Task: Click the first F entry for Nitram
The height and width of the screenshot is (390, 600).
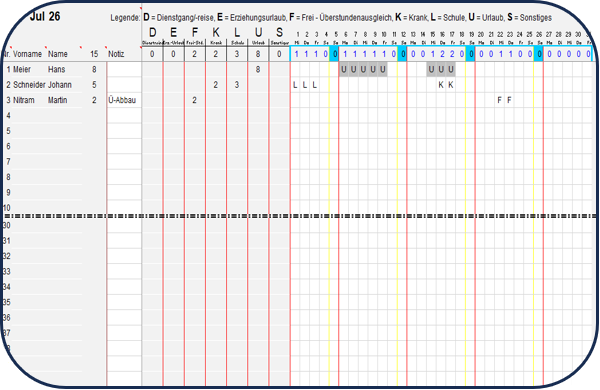Action: coord(499,100)
